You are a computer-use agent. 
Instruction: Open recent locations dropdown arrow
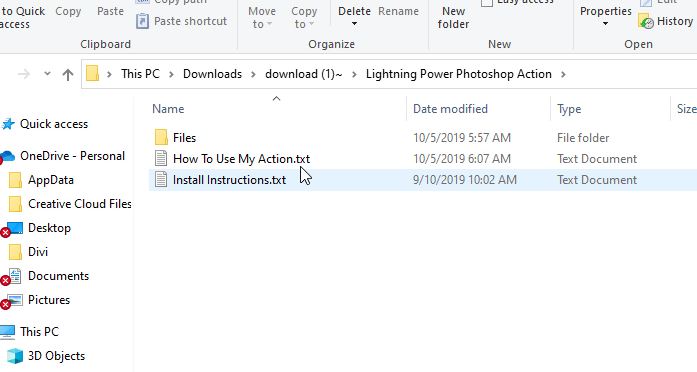(x=47, y=74)
